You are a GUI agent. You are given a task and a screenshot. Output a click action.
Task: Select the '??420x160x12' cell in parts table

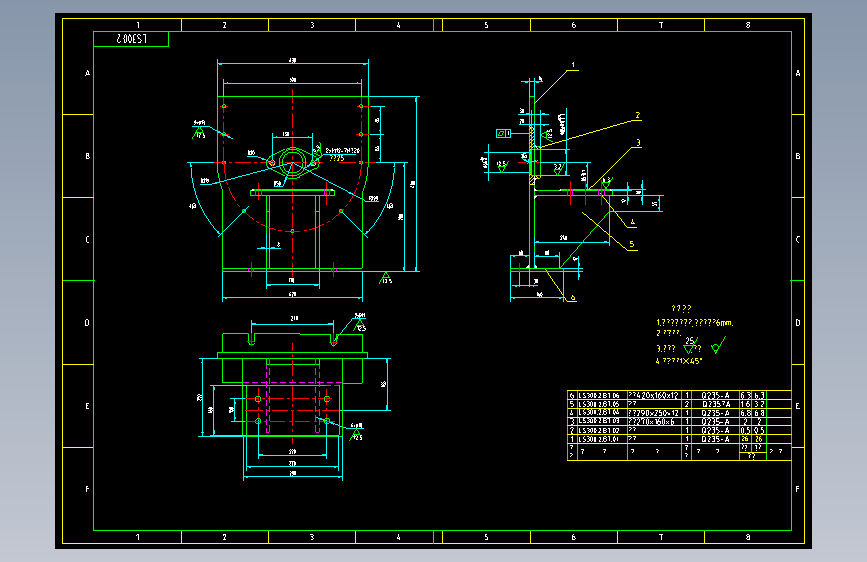[653, 396]
